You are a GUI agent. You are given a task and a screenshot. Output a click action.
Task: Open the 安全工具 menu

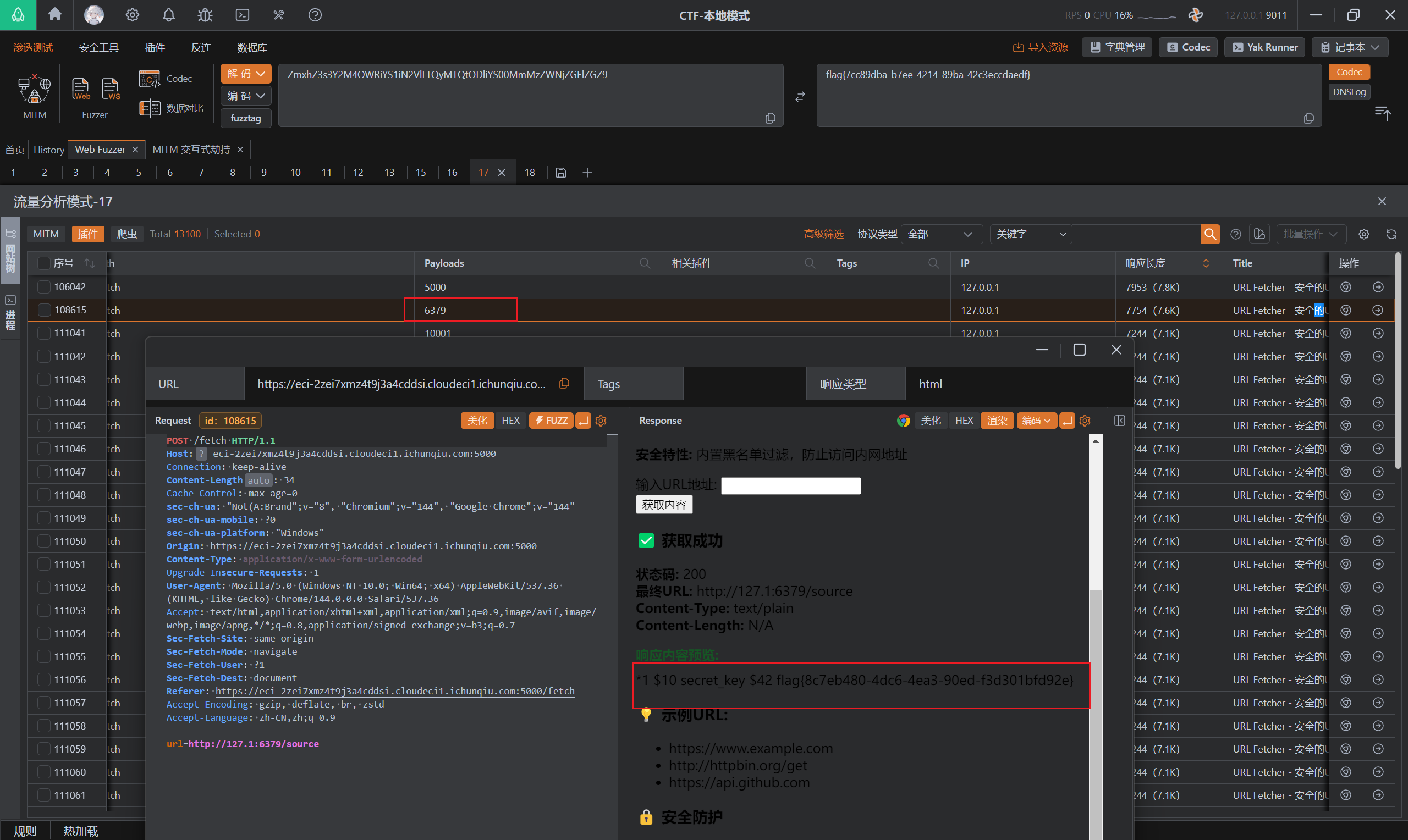coord(98,47)
